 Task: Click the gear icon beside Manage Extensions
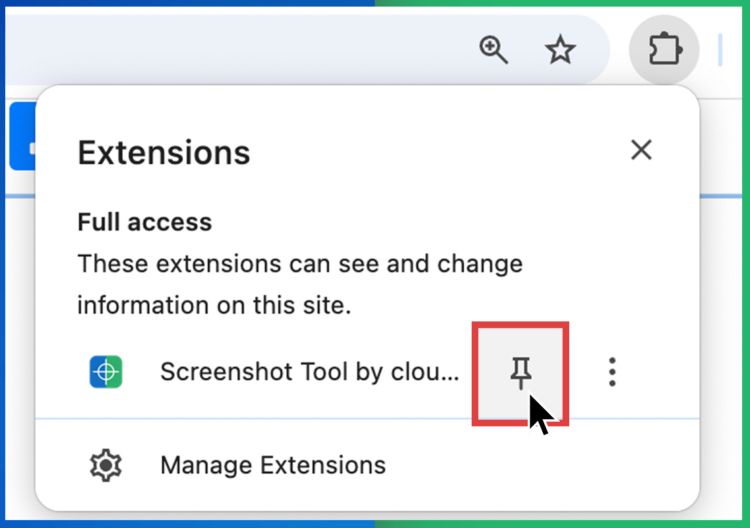pyautogui.click(x=106, y=465)
